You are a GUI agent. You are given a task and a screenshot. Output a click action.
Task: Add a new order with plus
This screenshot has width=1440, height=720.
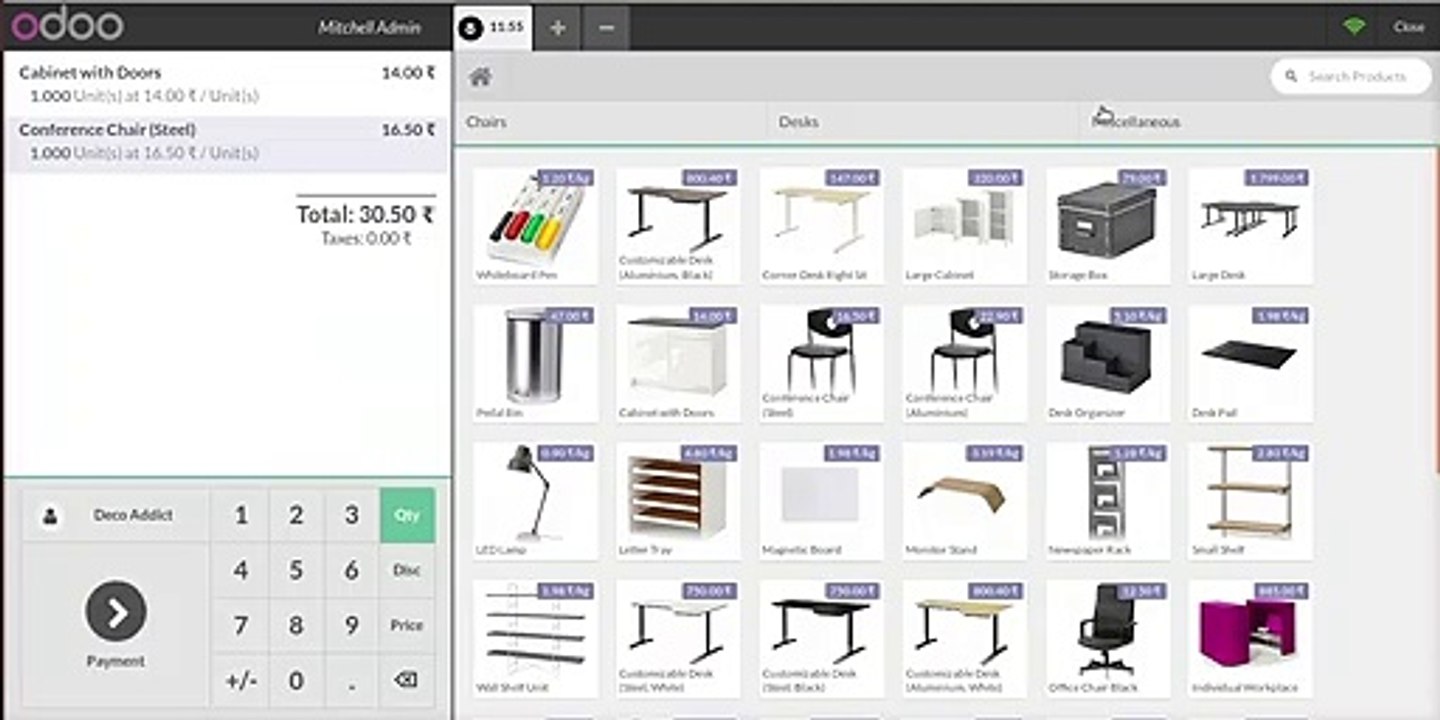[558, 28]
